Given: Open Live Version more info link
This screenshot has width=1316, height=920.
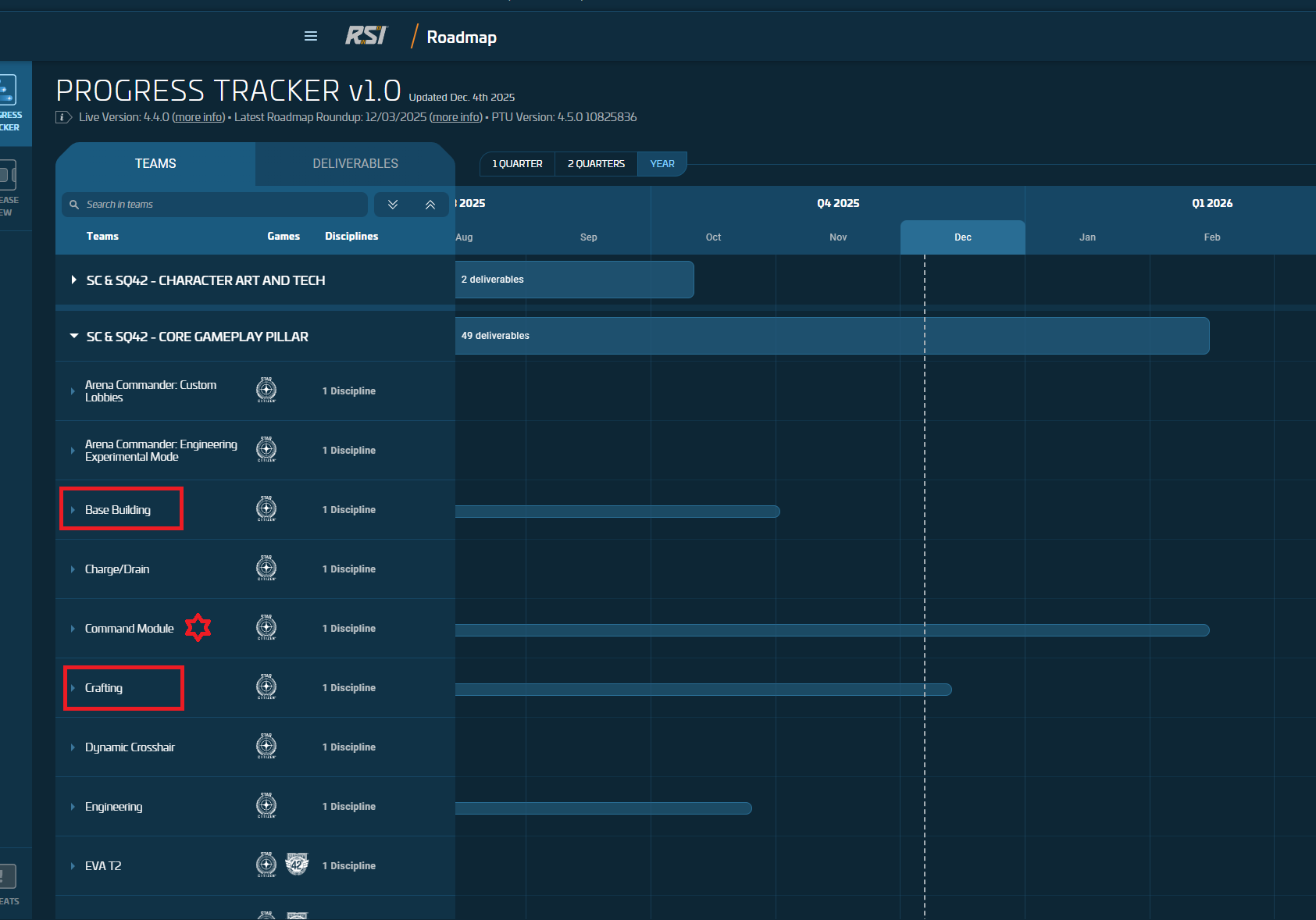Looking at the screenshot, I should point(198,117).
